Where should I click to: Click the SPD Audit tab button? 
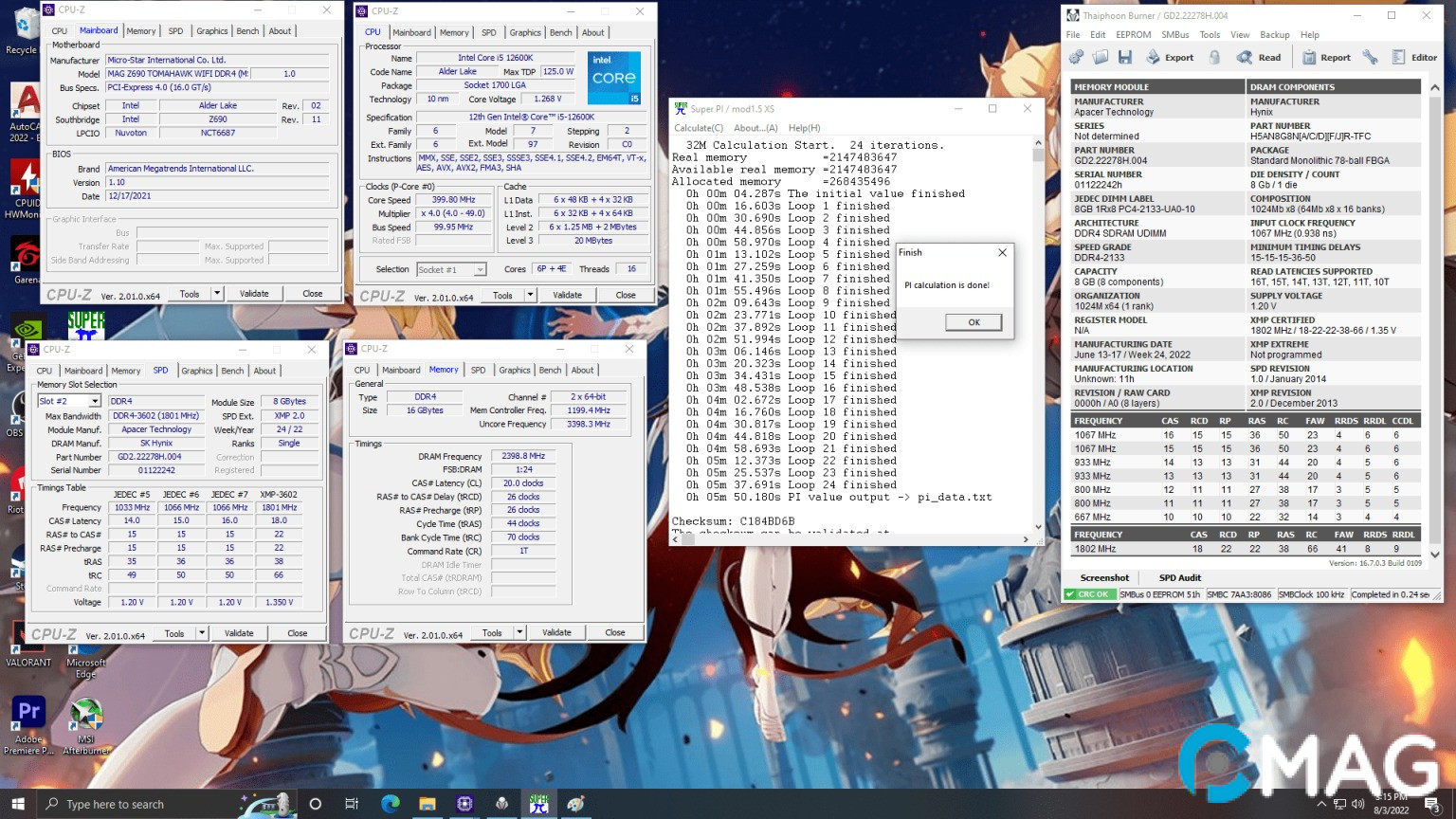click(1179, 577)
